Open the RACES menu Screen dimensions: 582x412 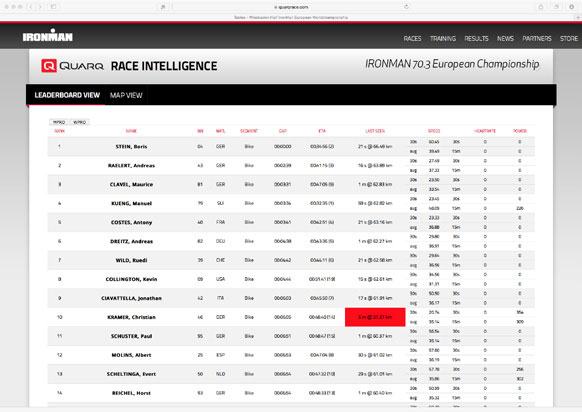pyautogui.click(x=412, y=38)
